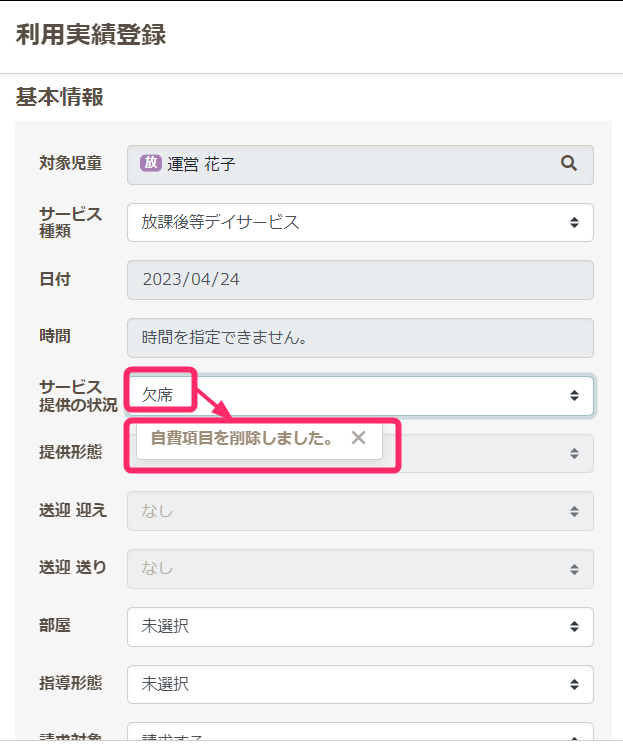The height and width of the screenshot is (745, 623).
Task: Click the 時間 field
Action: click(360, 337)
